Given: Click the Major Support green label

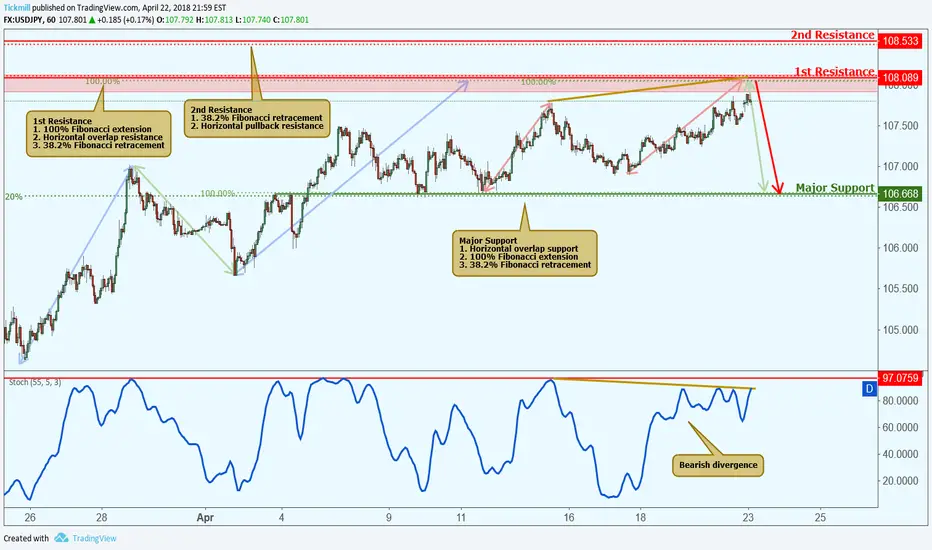Looking at the screenshot, I should coord(835,188).
